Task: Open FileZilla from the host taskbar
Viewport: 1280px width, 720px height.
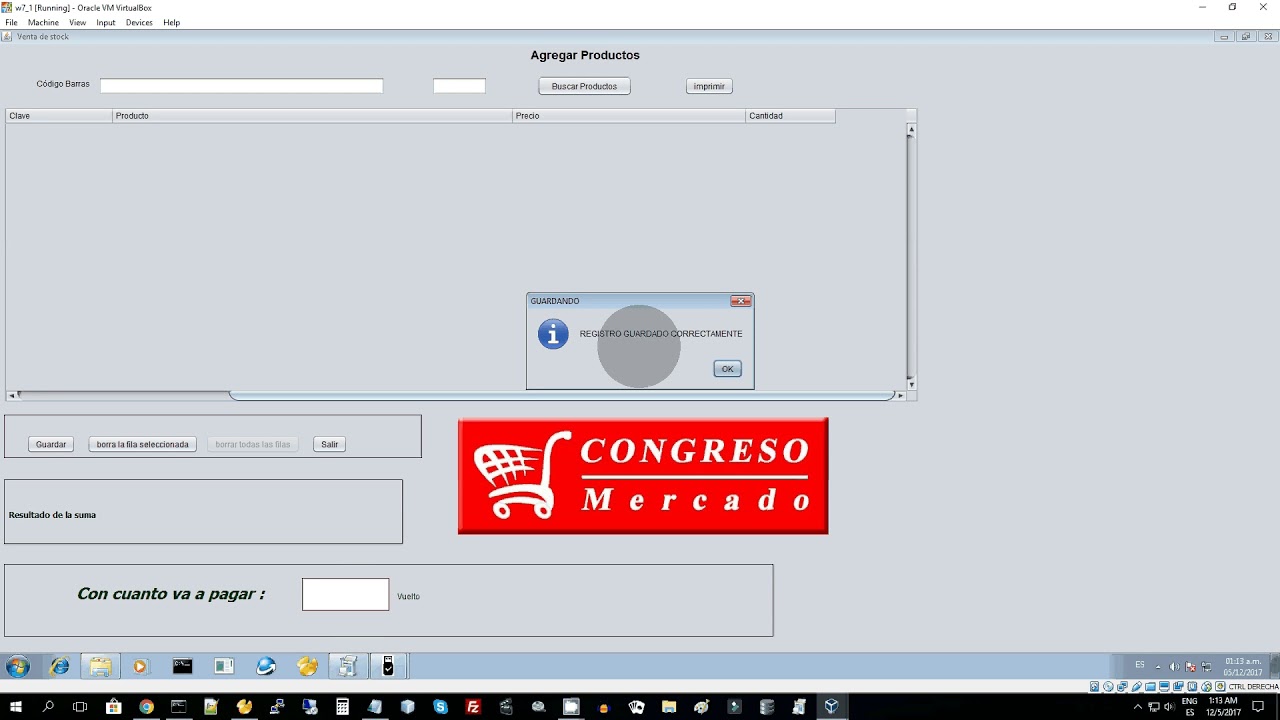Action: [x=473, y=707]
